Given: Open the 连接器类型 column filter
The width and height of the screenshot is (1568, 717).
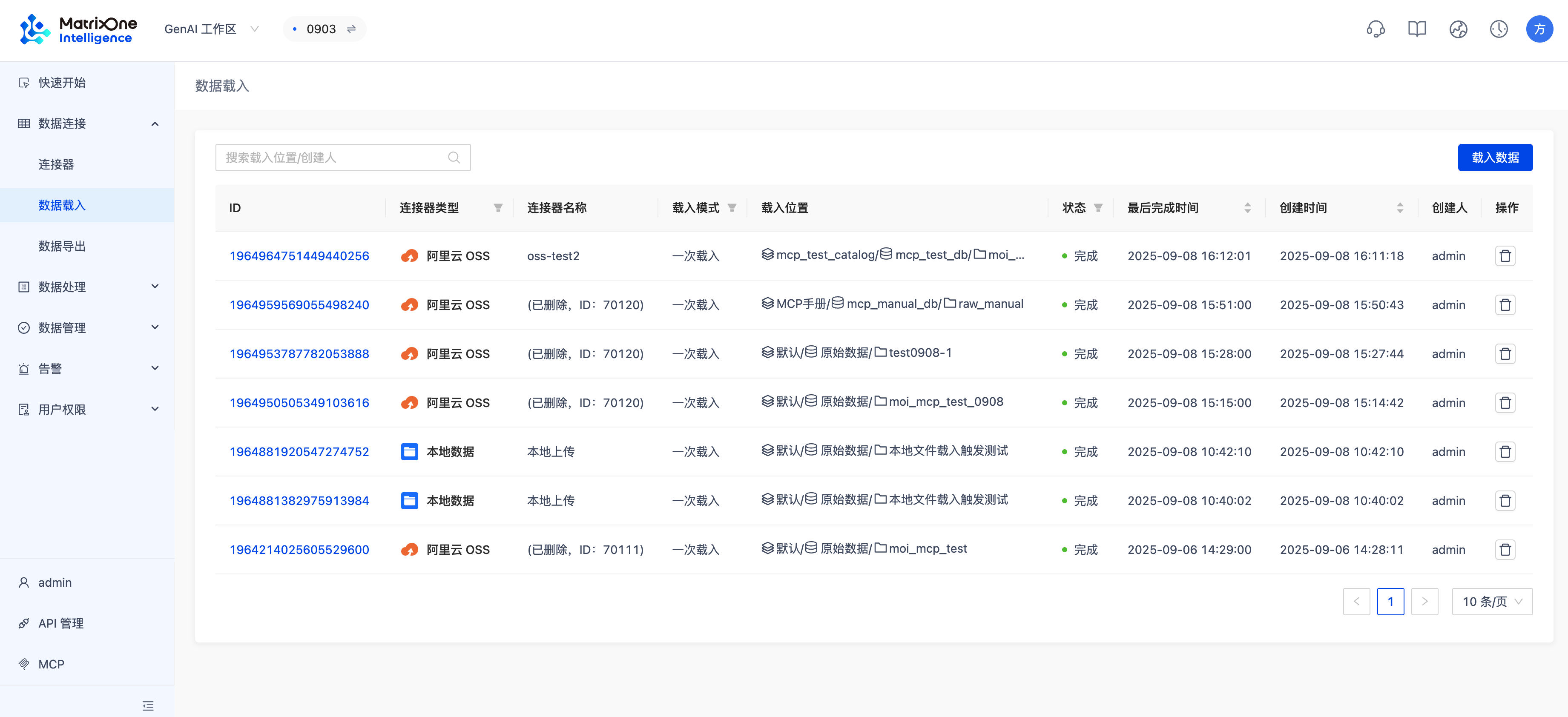Looking at the screenshot, I should pyautogui.click(x=498, y=208).
